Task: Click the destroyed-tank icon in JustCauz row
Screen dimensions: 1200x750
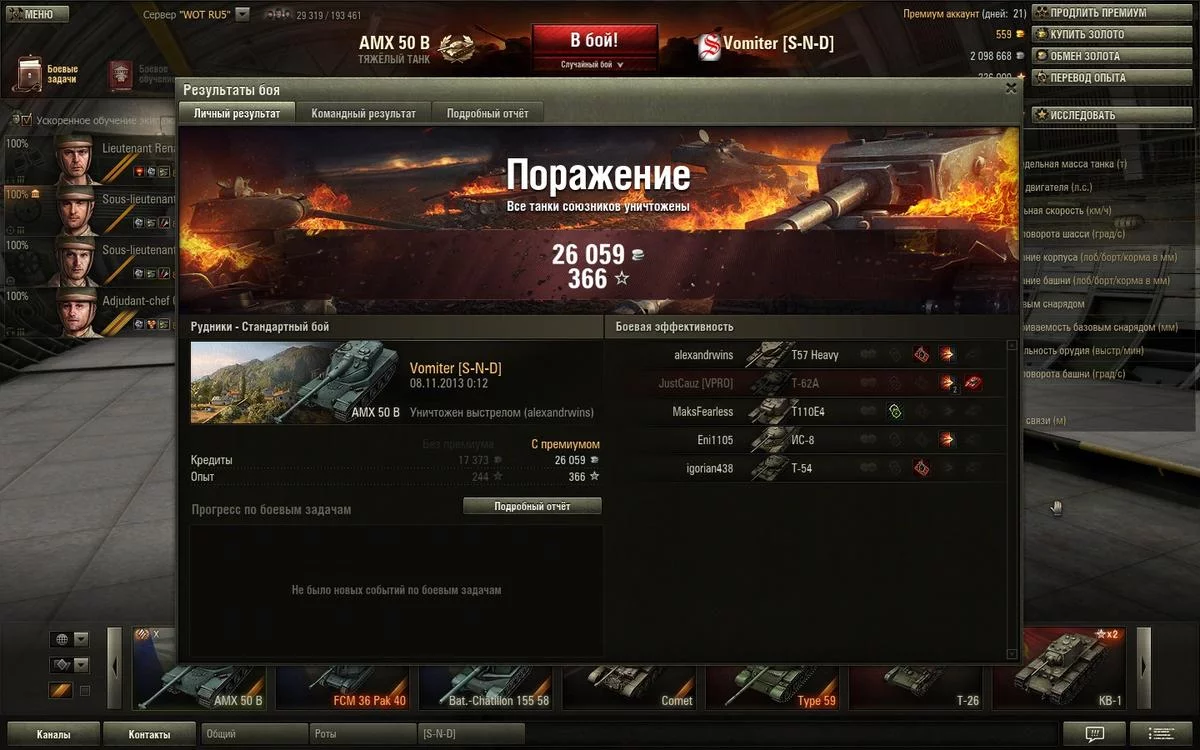Action: (x=973, y=383)
